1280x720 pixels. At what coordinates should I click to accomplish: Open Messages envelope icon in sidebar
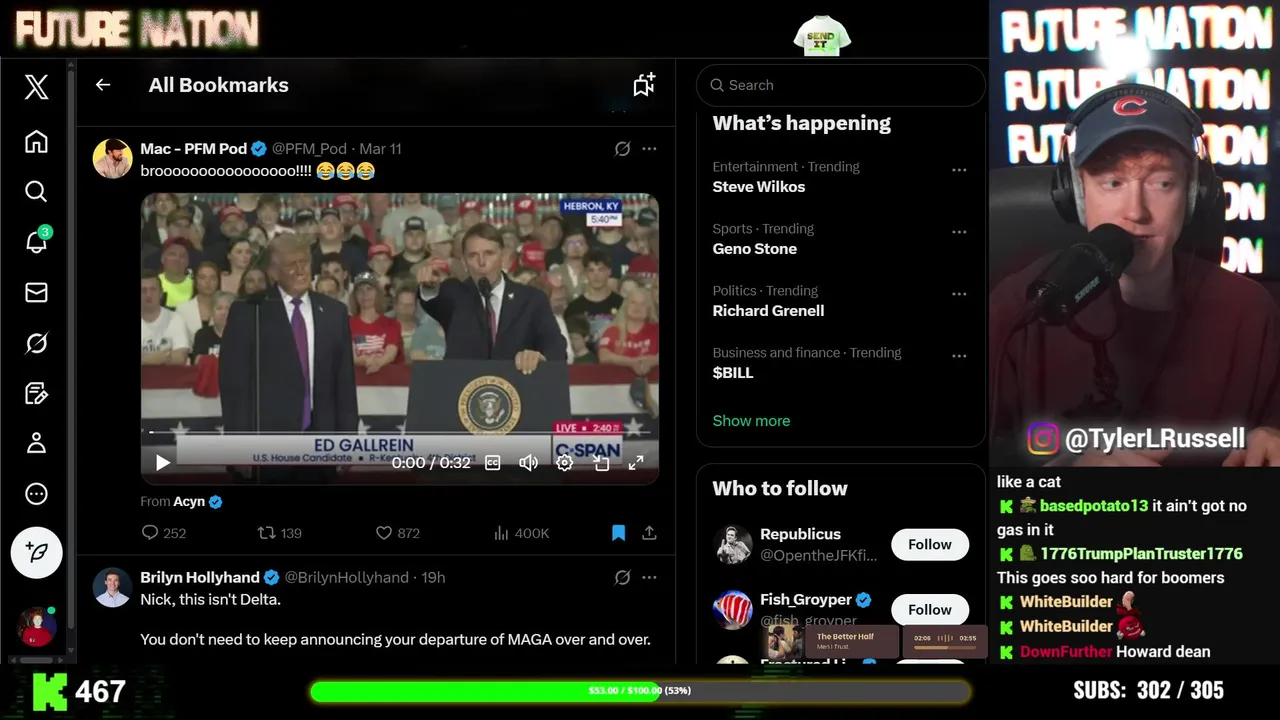pyautogui.click(x=36, y=292)
